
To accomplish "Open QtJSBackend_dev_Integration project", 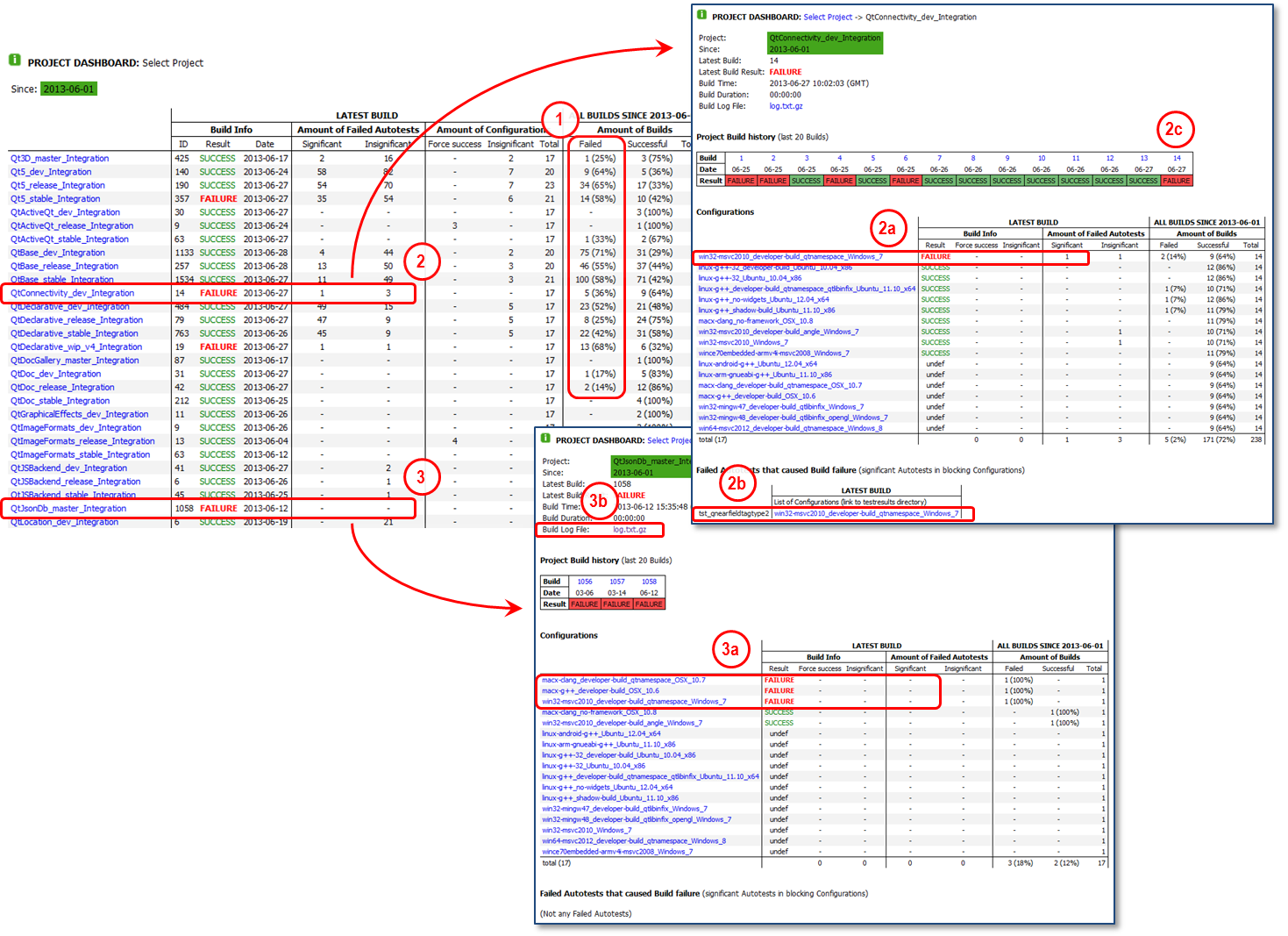I will [69, 468].
